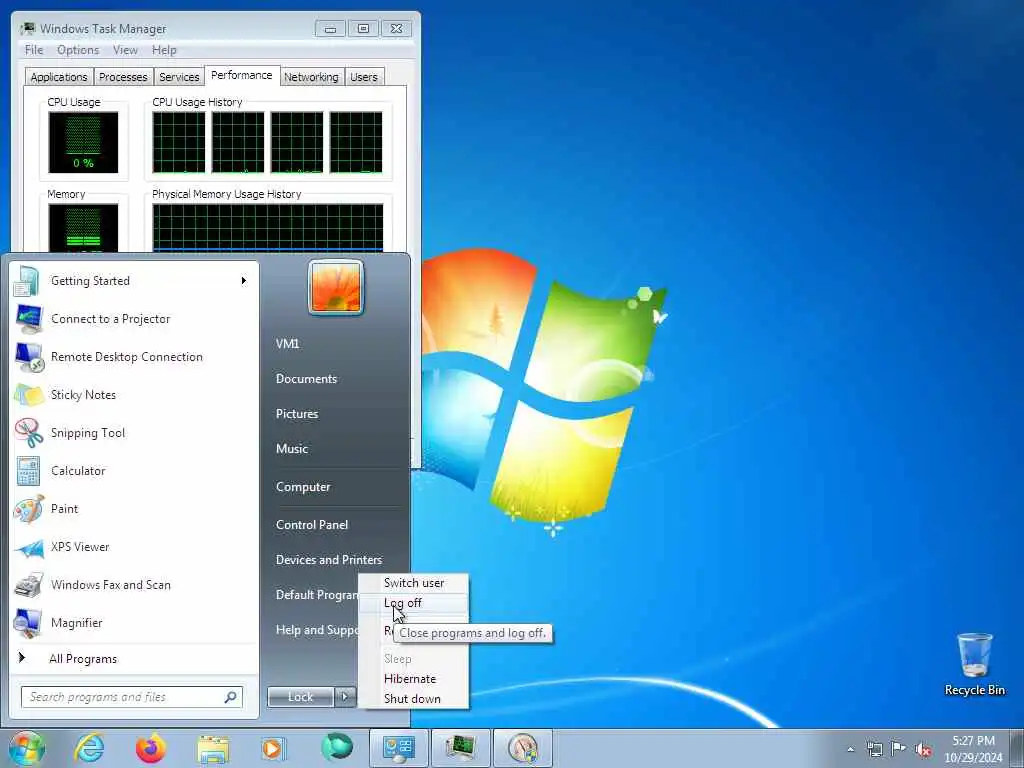The width and height of the screenshot is (1024, 768).
Task: Open Windows Fax and Scan
Action: [x=134, y=584]
